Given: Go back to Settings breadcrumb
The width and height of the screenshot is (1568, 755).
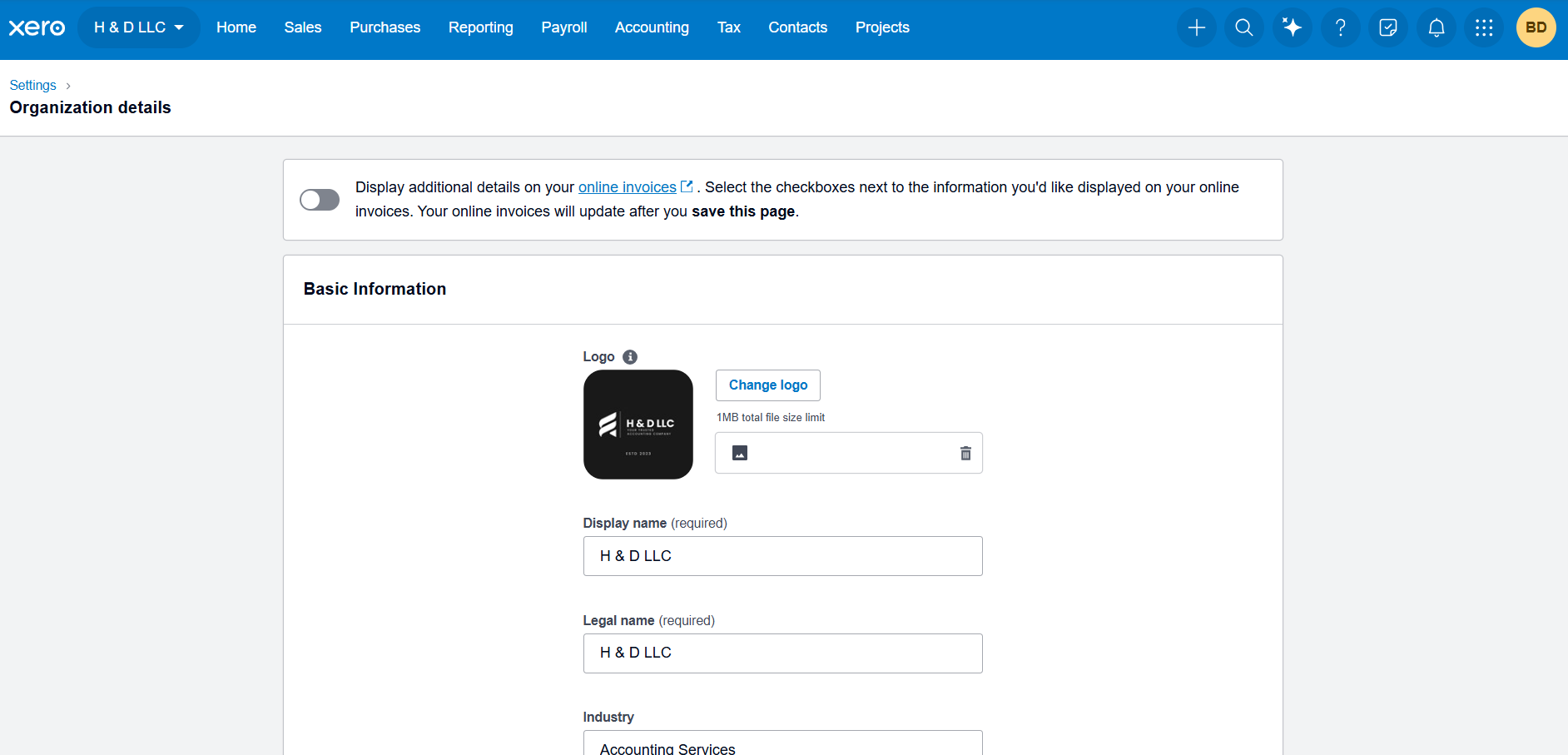Looking at the screenshot, I should (x=33, y=86).
